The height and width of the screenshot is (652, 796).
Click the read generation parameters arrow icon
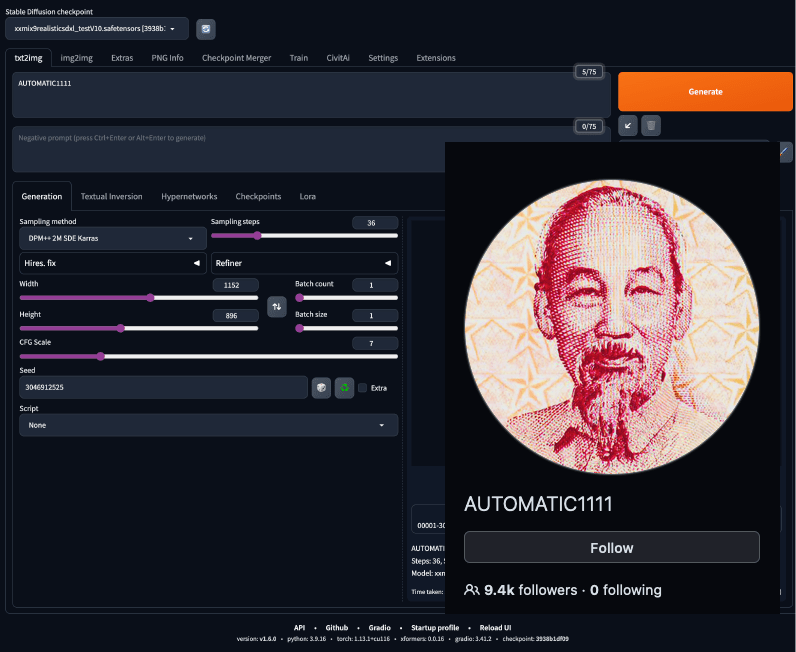tap(628, 125)
